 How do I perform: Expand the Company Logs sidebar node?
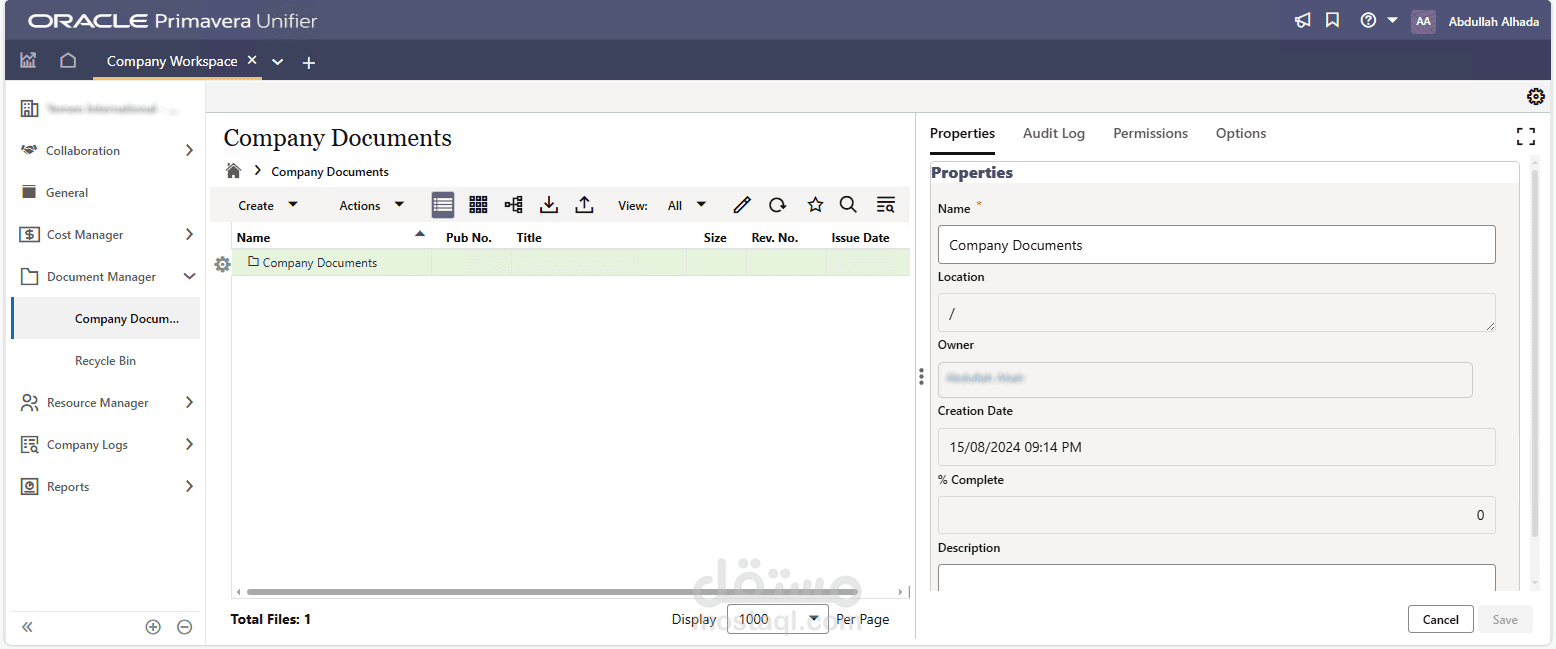point(189,445)
